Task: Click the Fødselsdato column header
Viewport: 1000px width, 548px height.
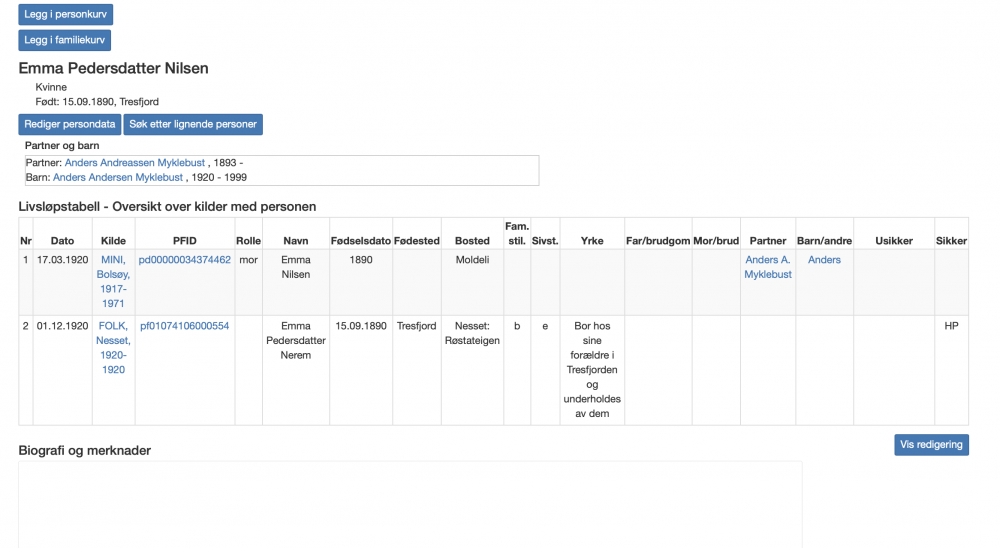Action: point(360,241)
